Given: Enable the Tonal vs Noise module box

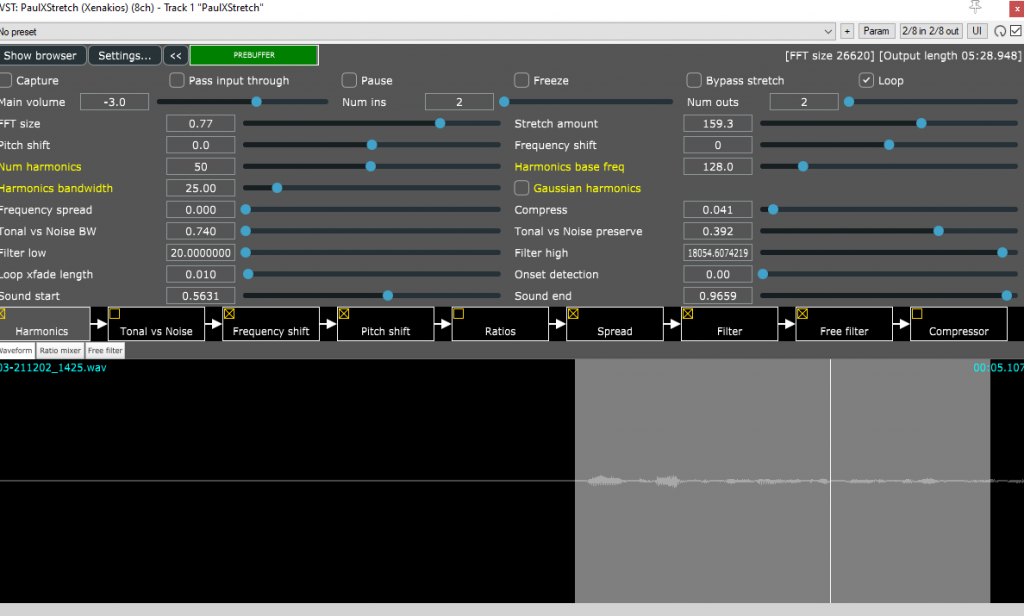Looking at the screenshot, I should [114, 314].
